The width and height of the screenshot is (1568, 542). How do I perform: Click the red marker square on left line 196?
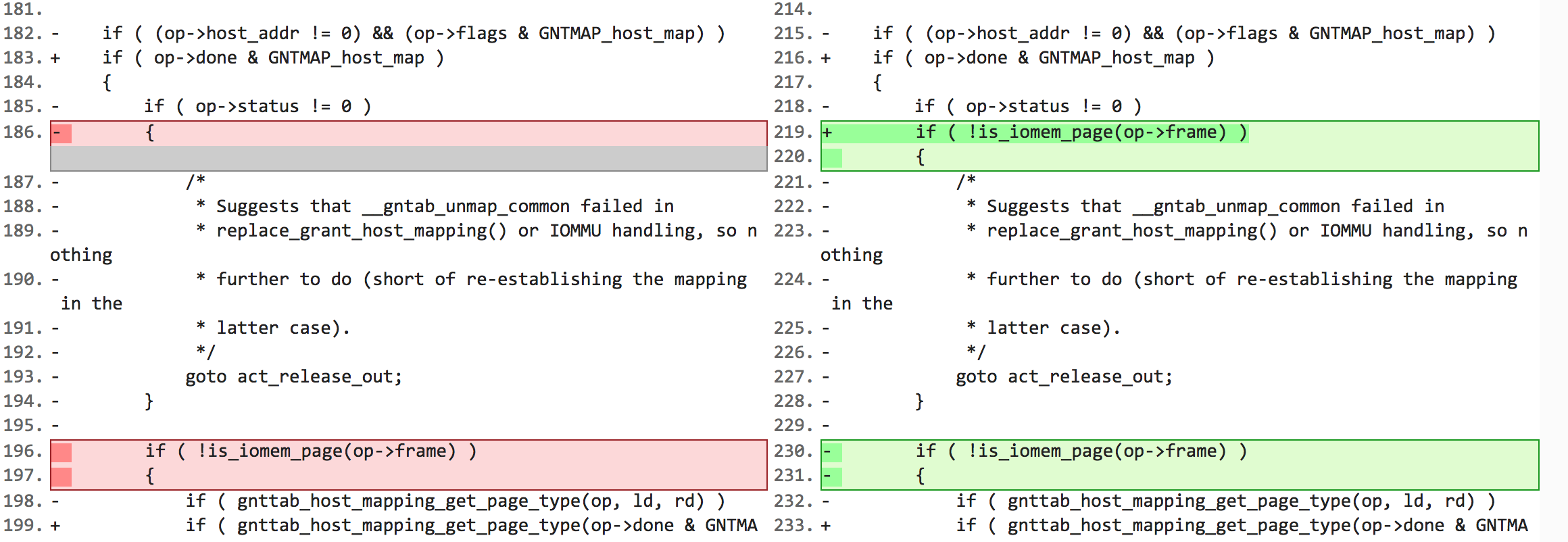(62, 452)
